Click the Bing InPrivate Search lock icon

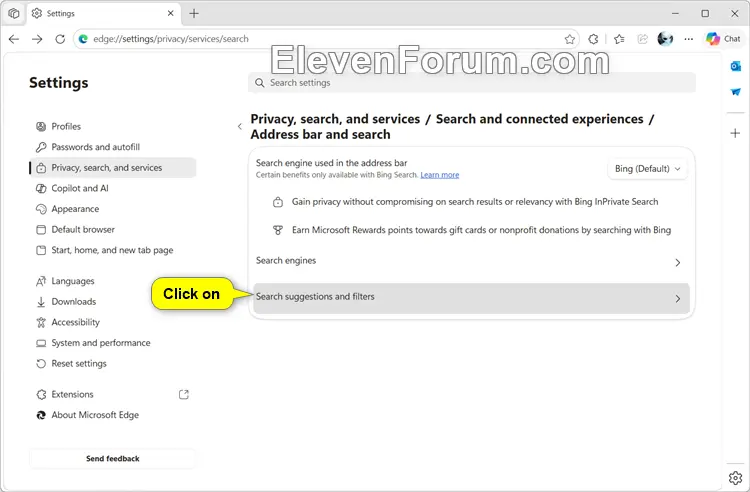(277, 202)
